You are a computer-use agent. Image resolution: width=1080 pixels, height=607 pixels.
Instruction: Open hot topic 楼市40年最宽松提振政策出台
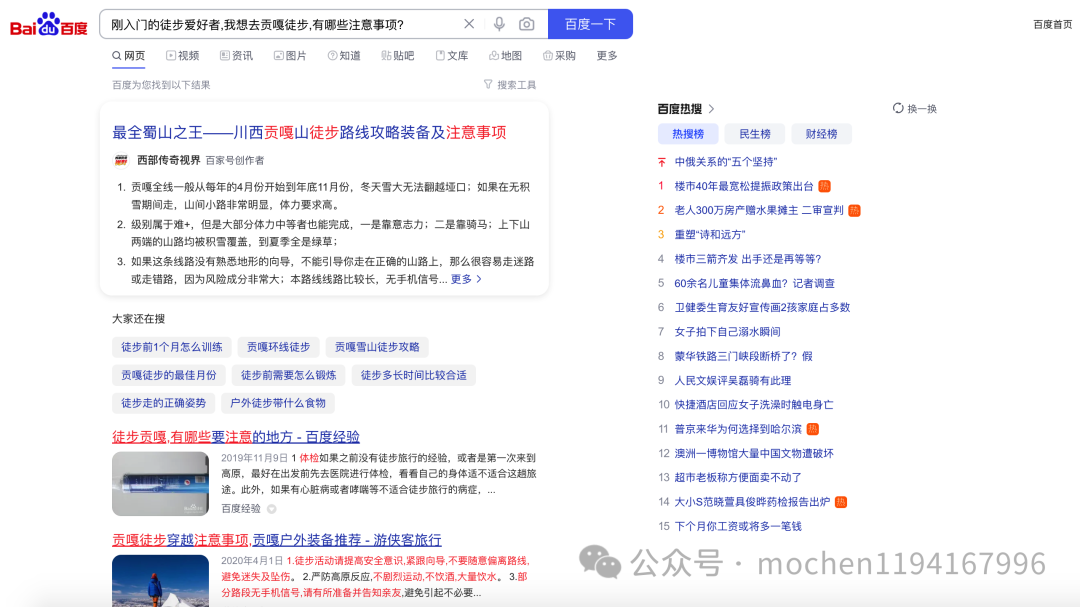pyautogui.click(x=744, y=186)
